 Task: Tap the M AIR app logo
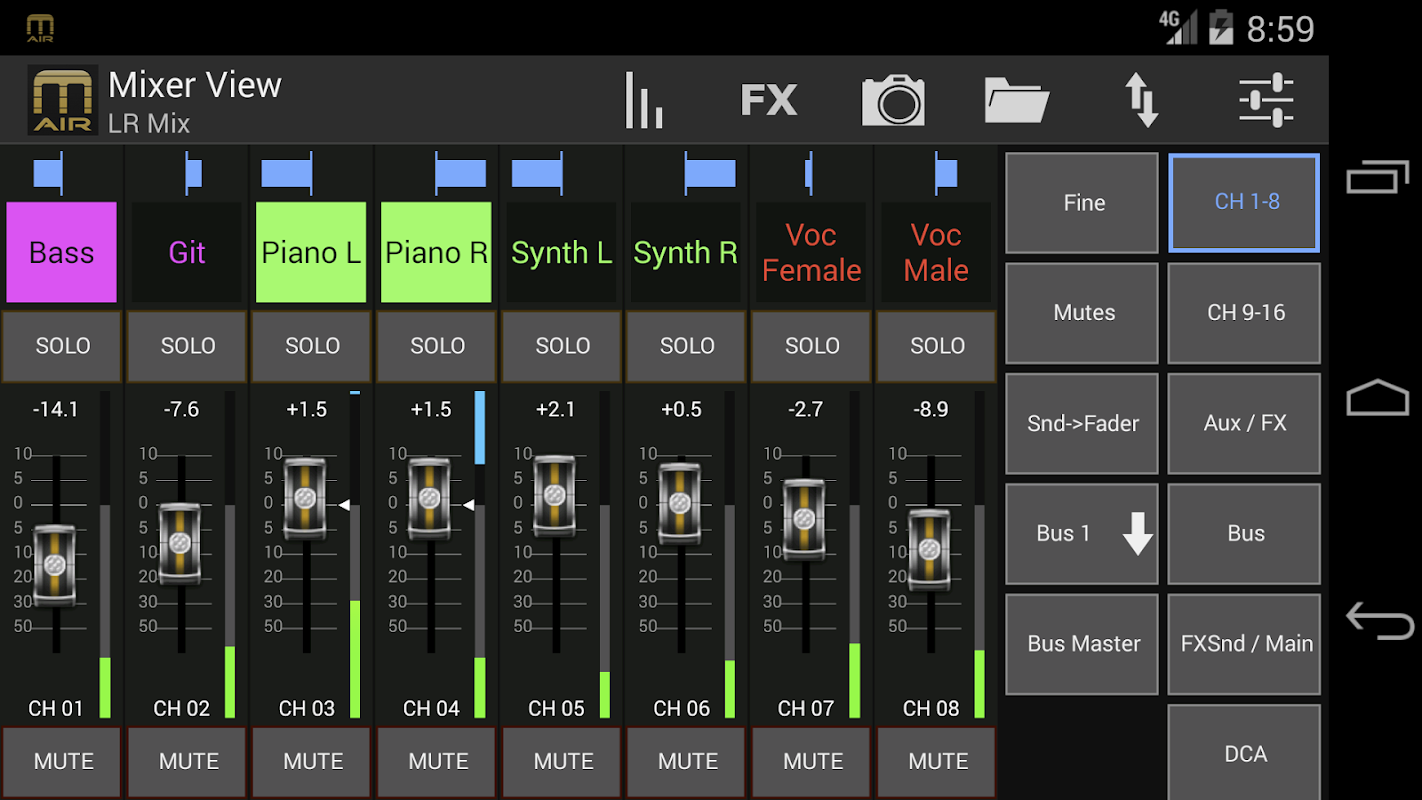tap(62, 100)
